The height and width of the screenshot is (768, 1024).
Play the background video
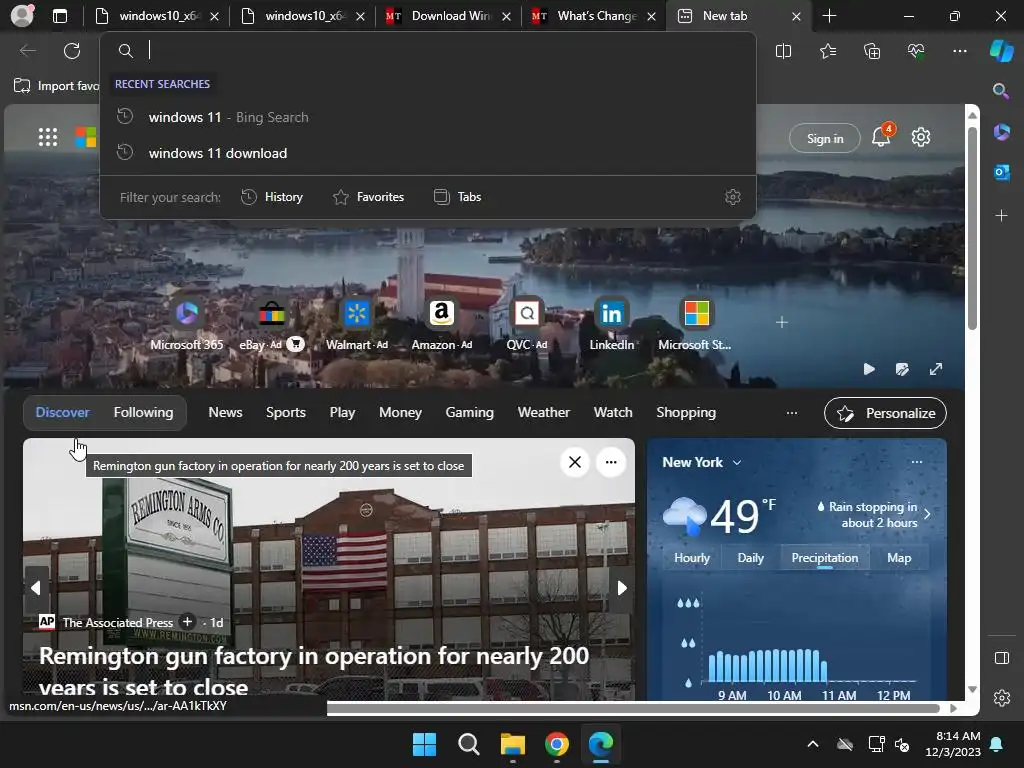869,370
